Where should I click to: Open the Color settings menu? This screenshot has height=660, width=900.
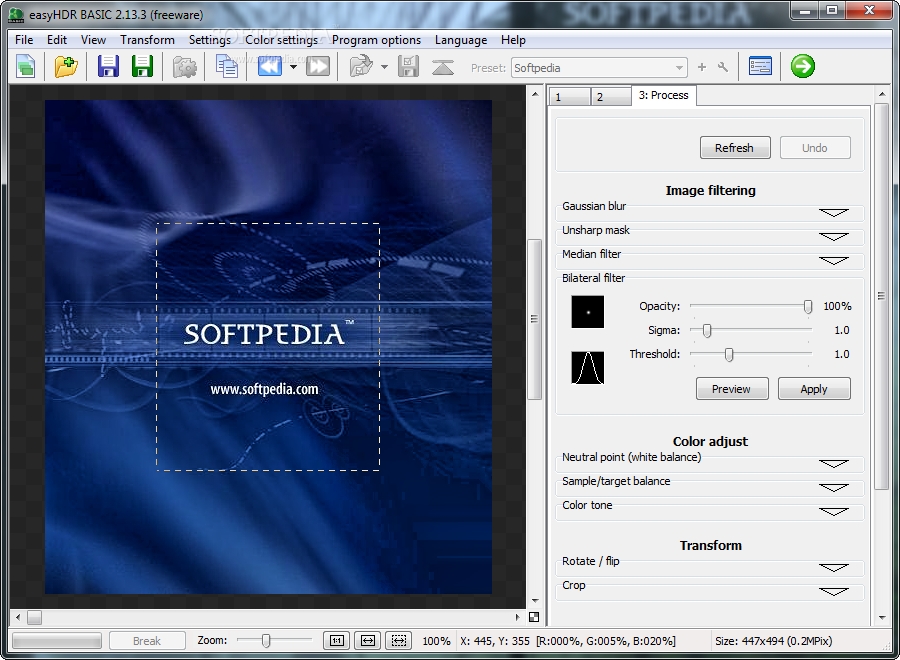(281, 40)
